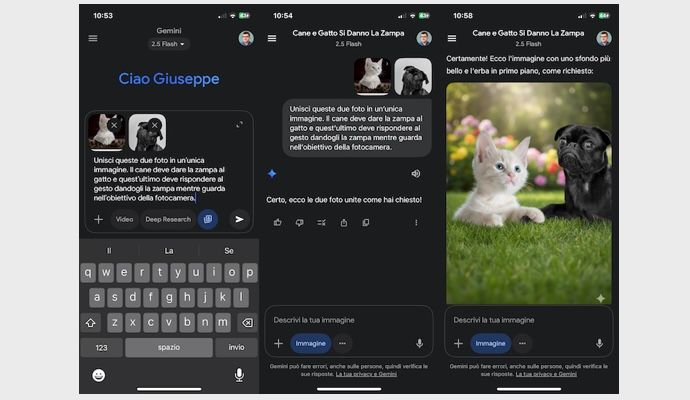Play the reply aloud with the speaker icon
690x400 pixels.
tap(415, 173)
